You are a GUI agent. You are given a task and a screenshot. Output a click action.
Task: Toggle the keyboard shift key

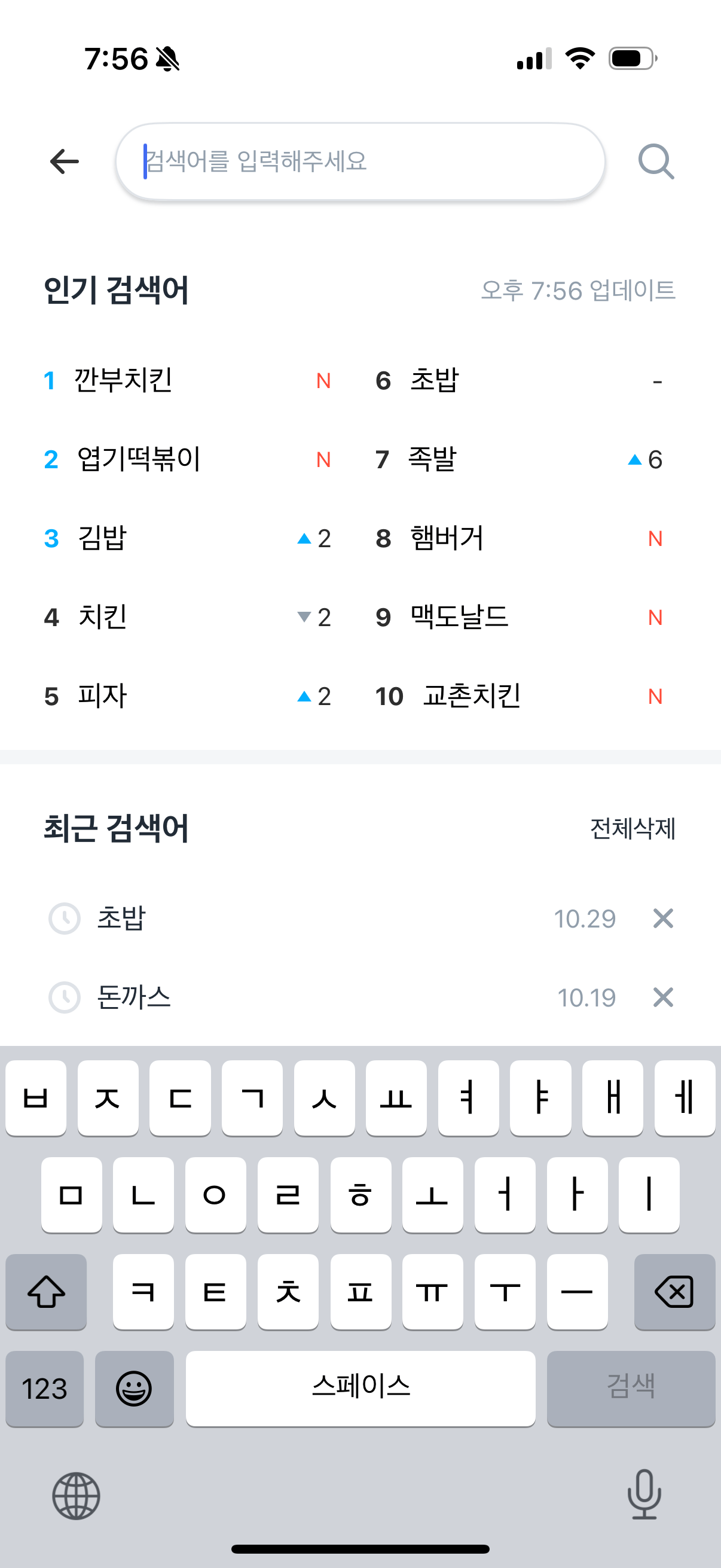click(46, 1292)
